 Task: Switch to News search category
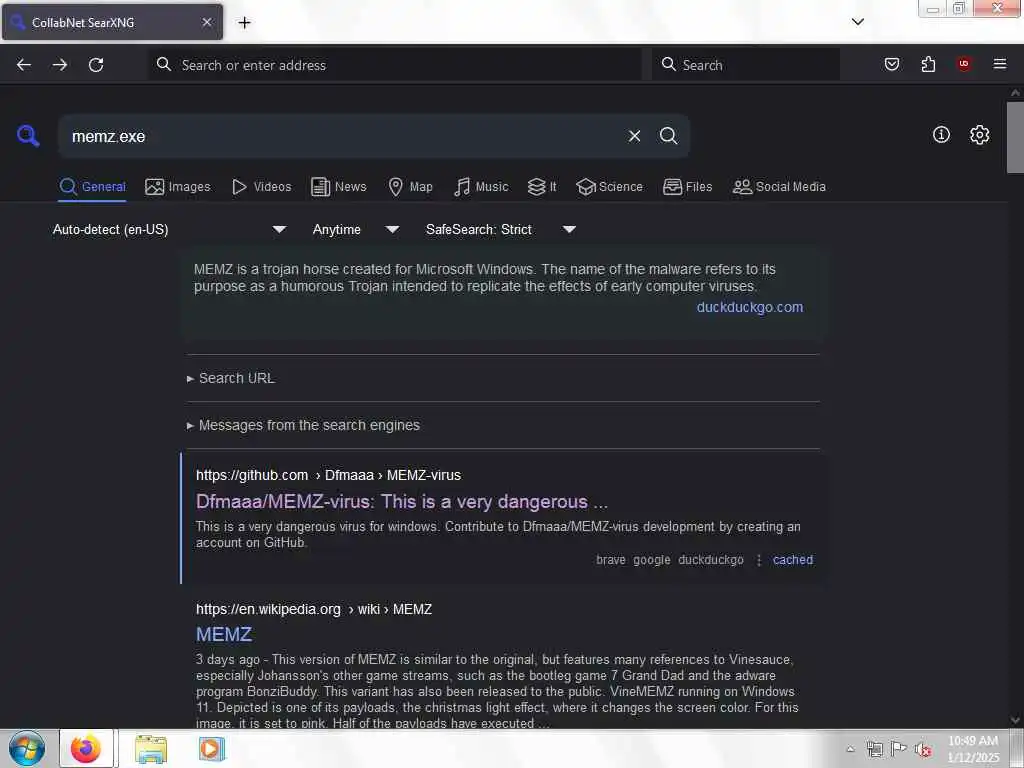(339, 187)
